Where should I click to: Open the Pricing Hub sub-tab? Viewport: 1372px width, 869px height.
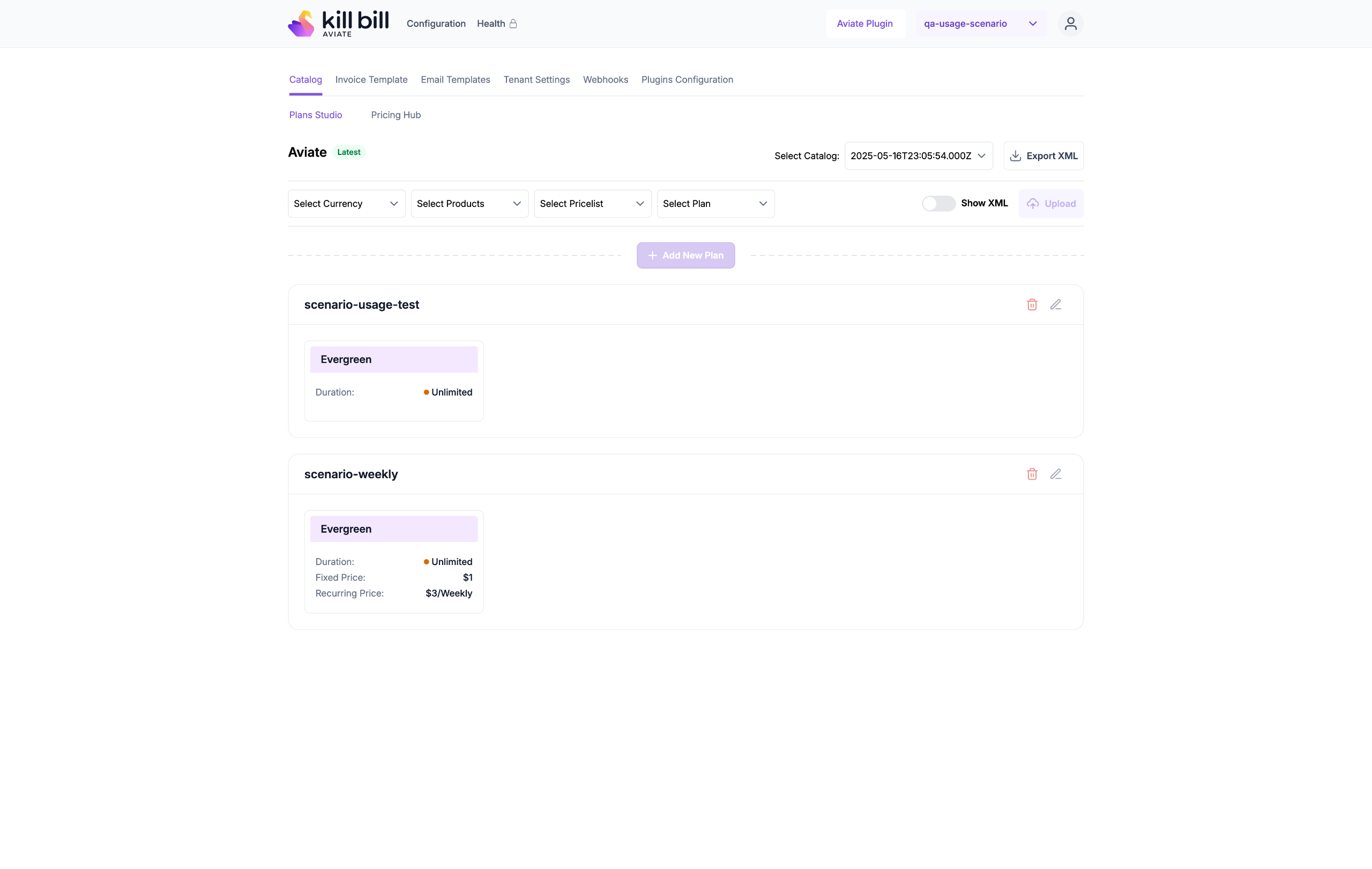(x=396, y=115)
